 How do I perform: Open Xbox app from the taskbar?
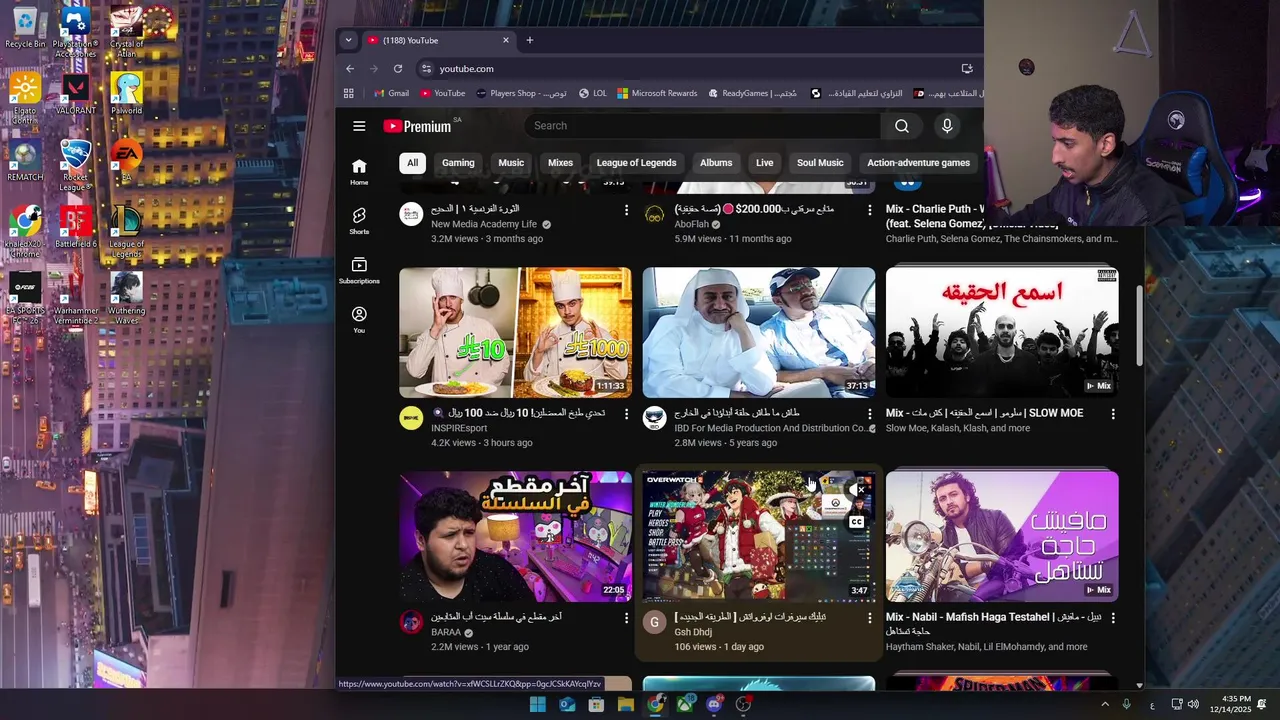click(x=684, y=704)
